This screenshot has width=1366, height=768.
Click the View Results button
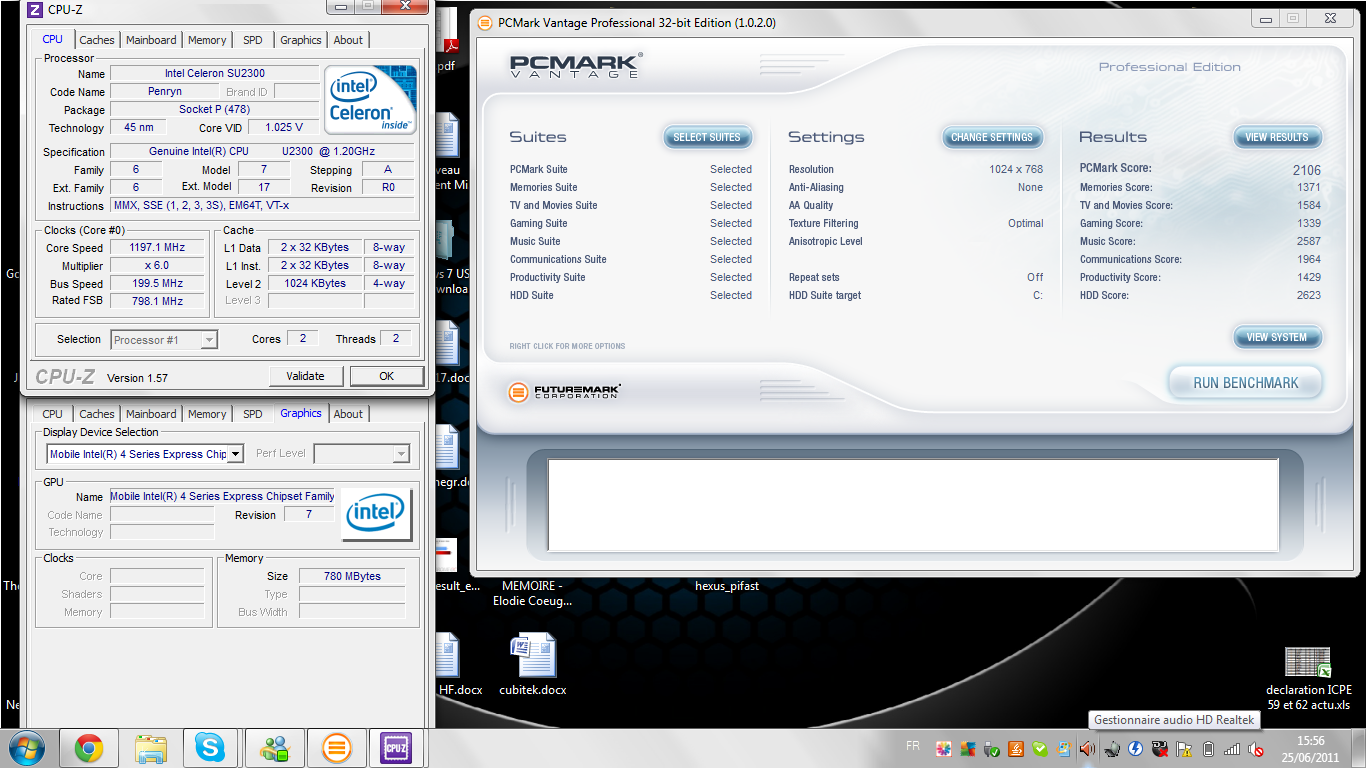pyautogui.click(x=1277, y=137)
